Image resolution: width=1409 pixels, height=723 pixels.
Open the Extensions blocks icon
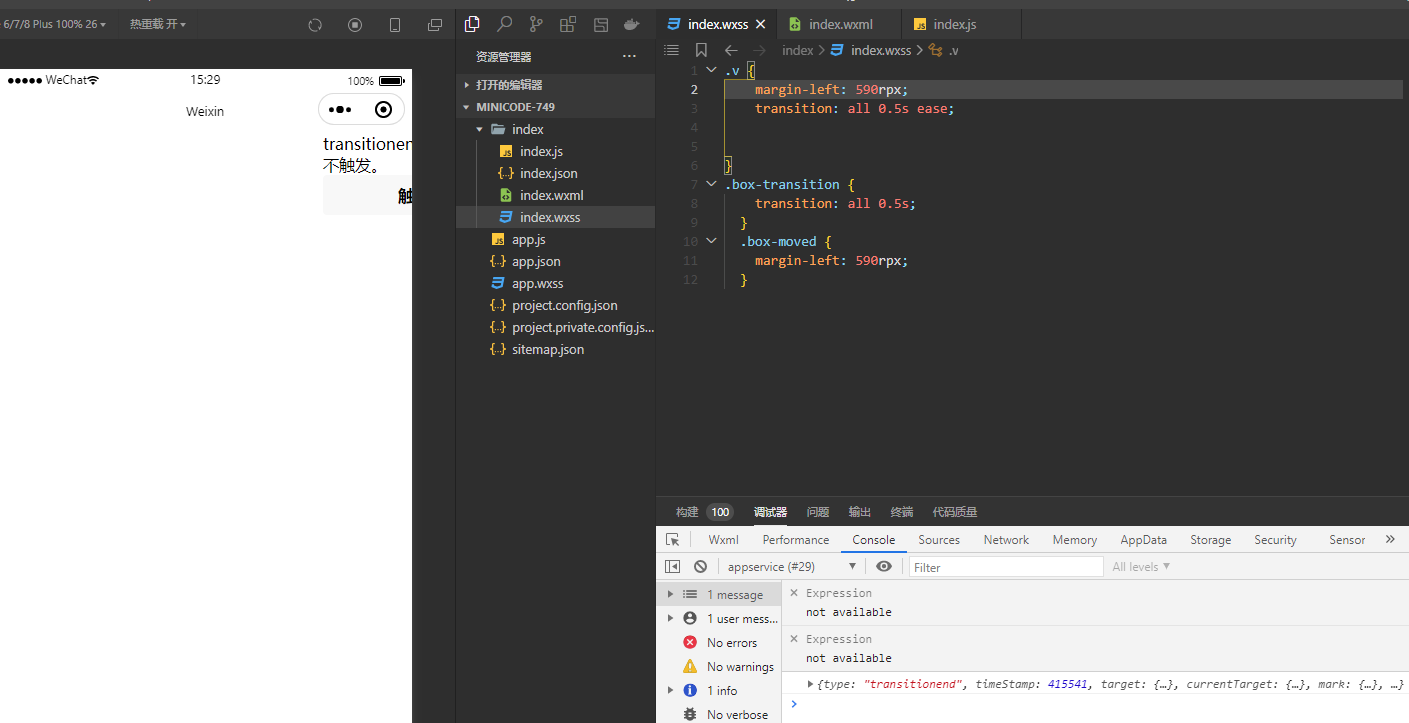coord(568,24)
